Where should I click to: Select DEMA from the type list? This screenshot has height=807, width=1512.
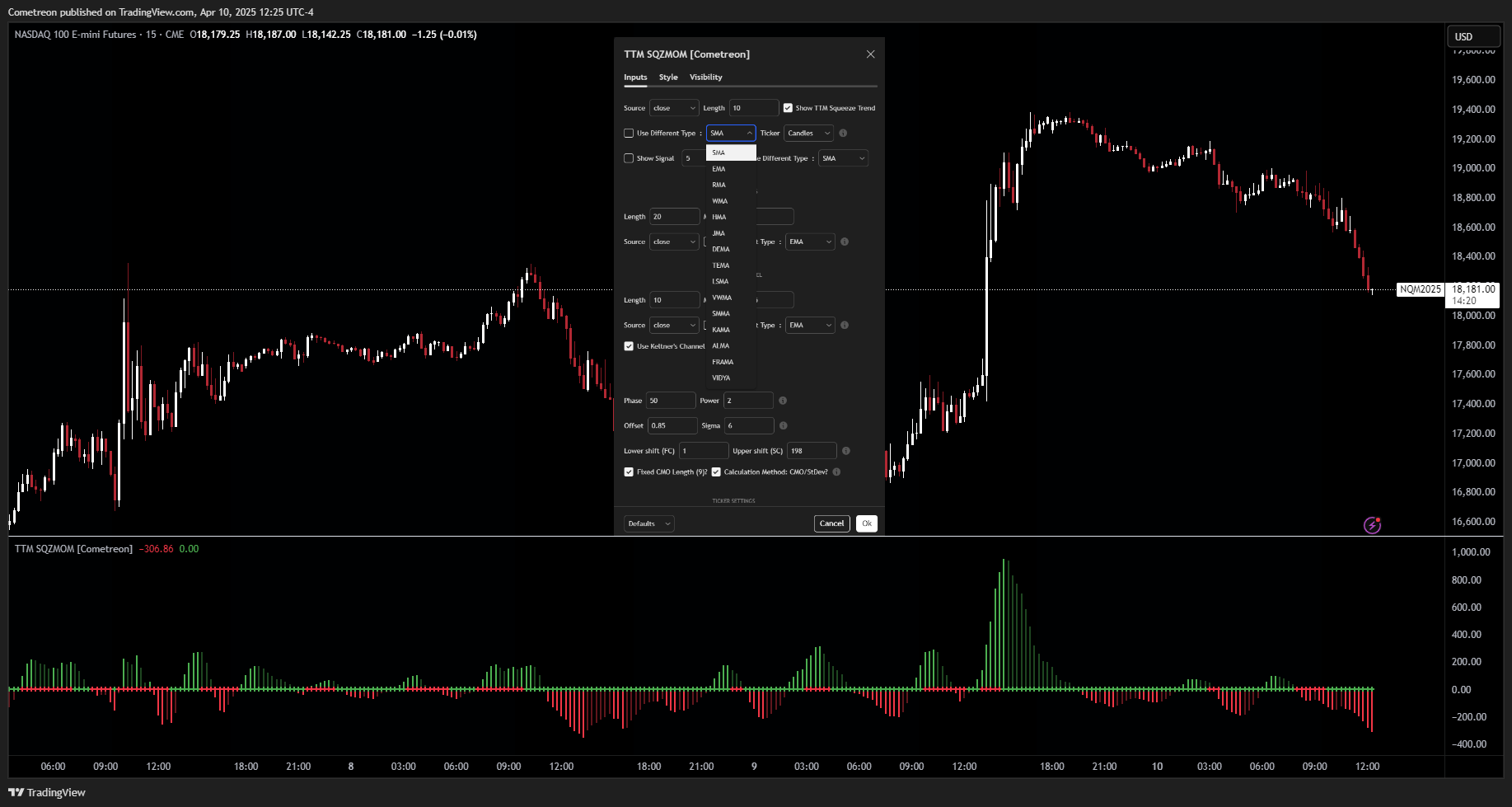[731, 250]
